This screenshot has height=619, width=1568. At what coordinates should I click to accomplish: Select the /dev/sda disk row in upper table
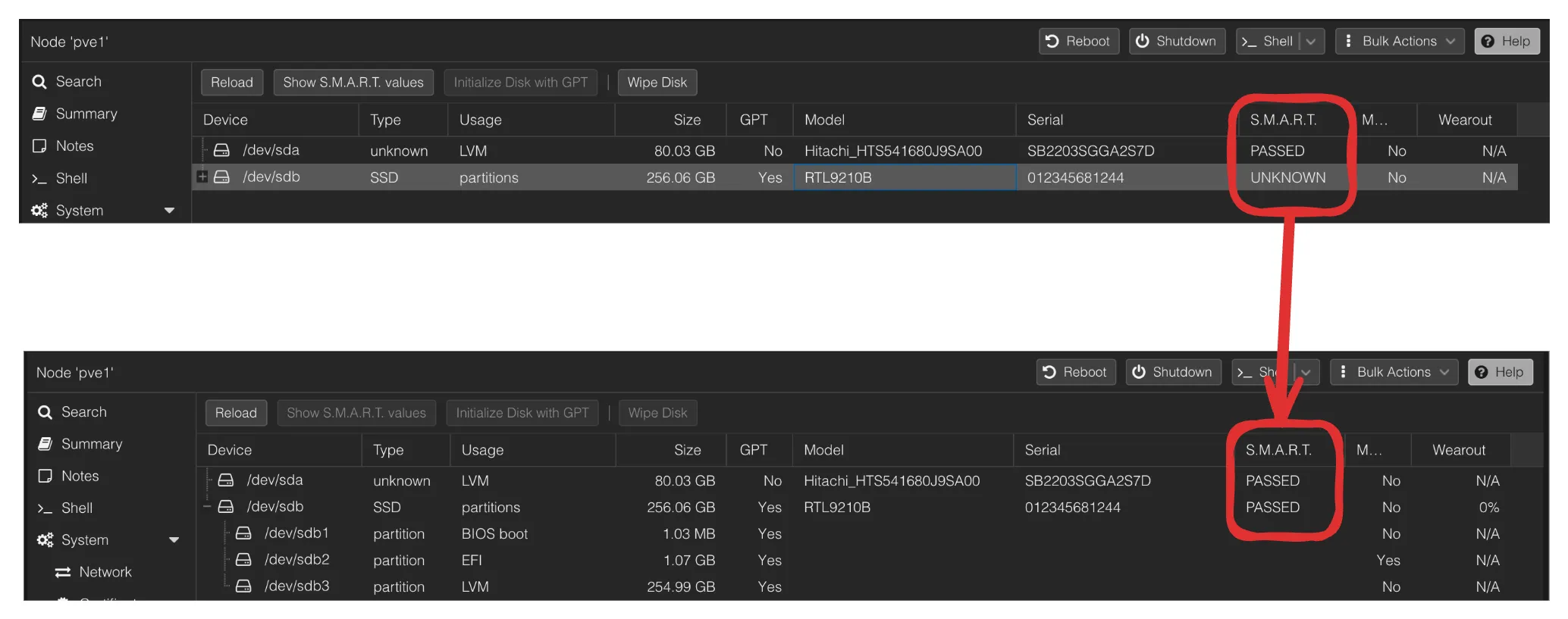click(855, 151)
